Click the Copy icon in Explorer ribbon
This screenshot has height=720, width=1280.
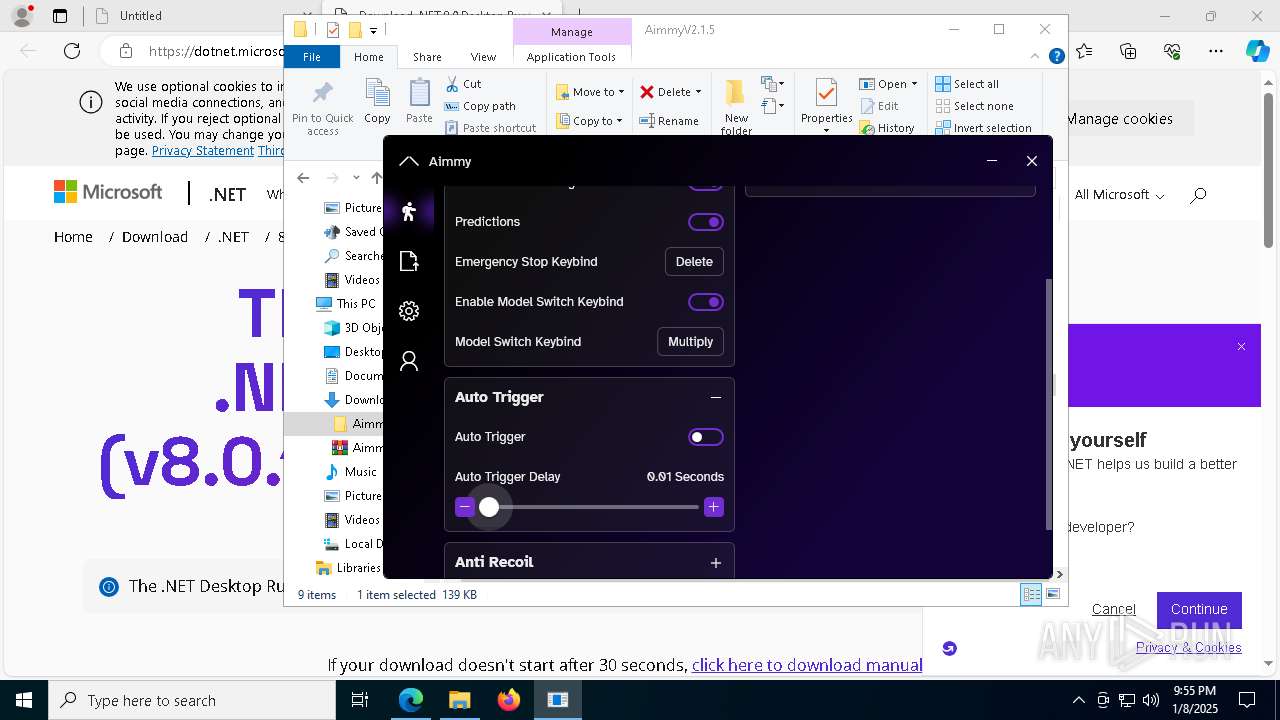coord(377,100)
